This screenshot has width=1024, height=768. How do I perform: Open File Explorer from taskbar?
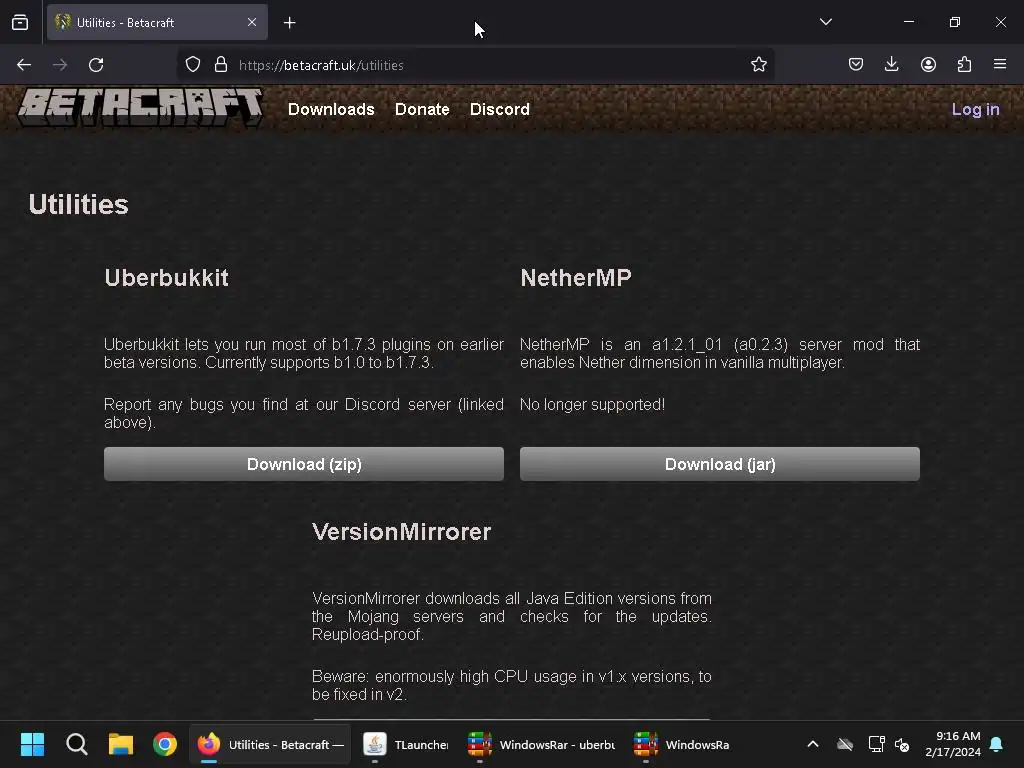pyautogui.click(x=121, y=744)
